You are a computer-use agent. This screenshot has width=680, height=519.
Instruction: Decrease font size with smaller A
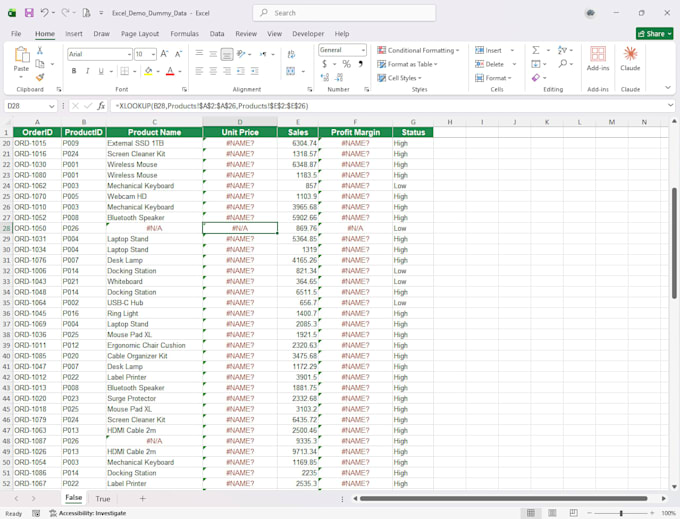178,54
